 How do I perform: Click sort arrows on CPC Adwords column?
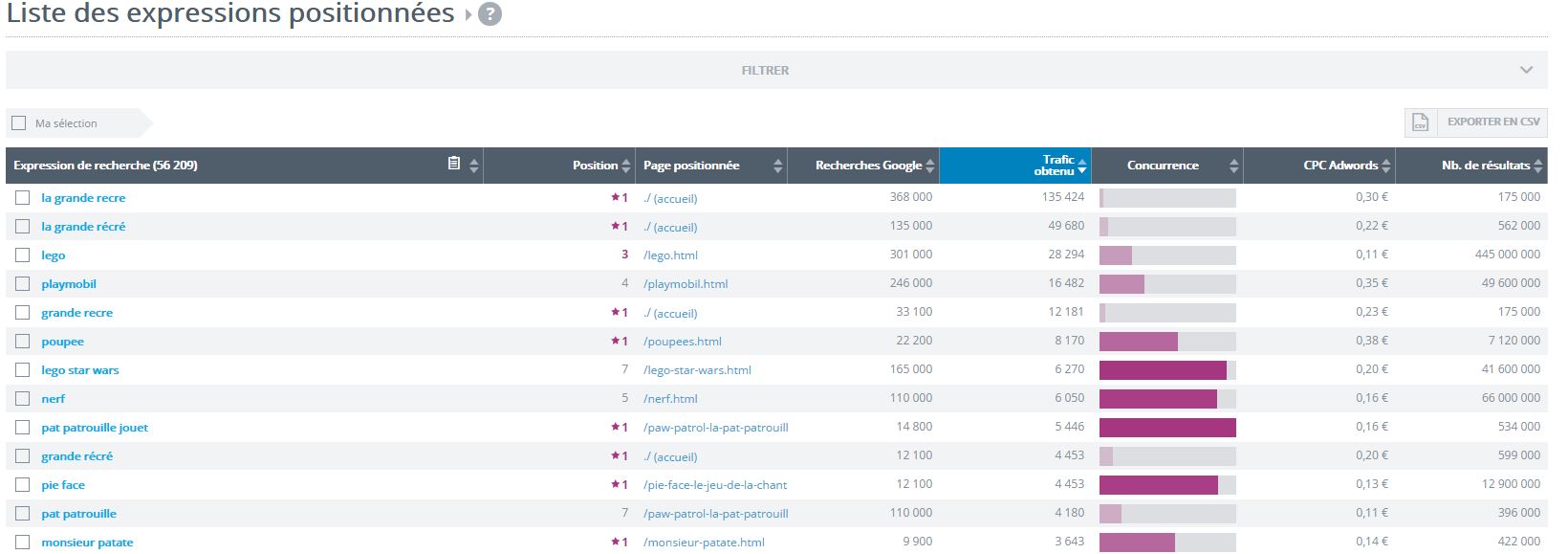pyautogui.click(x=1385, y=166)
